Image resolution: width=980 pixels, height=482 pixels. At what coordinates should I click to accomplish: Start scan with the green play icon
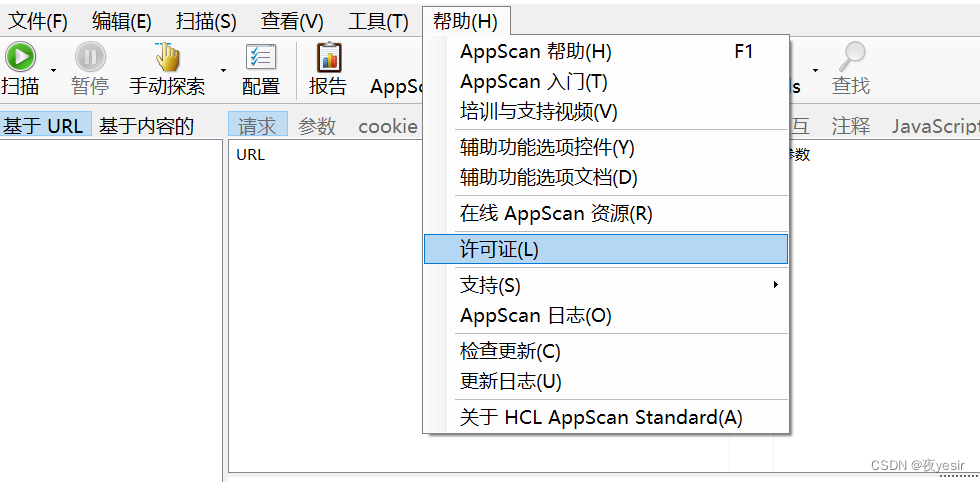pyautogui.click(x=21, y=57)
